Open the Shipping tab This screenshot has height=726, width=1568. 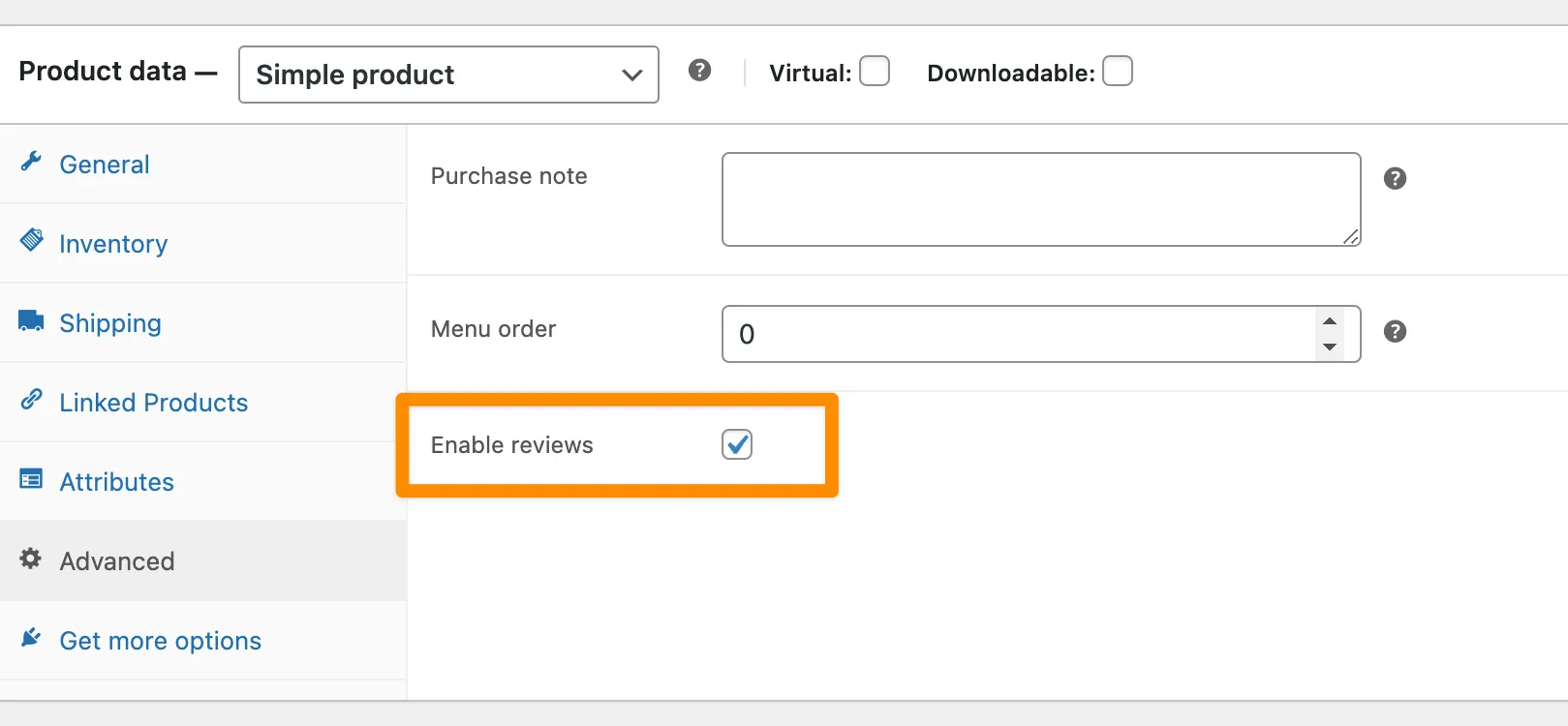click(x=202, y=323)
